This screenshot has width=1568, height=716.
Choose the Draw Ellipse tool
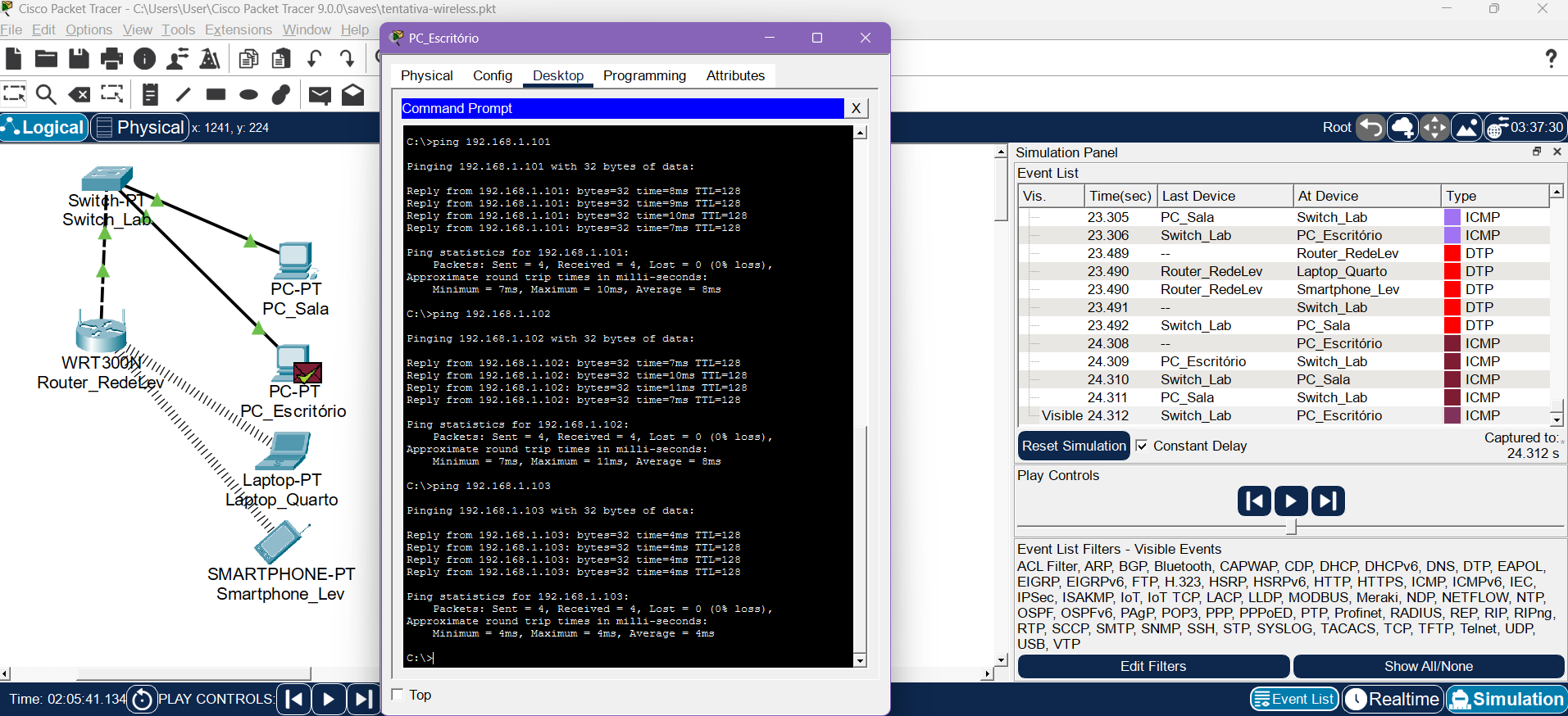(248, 95)
